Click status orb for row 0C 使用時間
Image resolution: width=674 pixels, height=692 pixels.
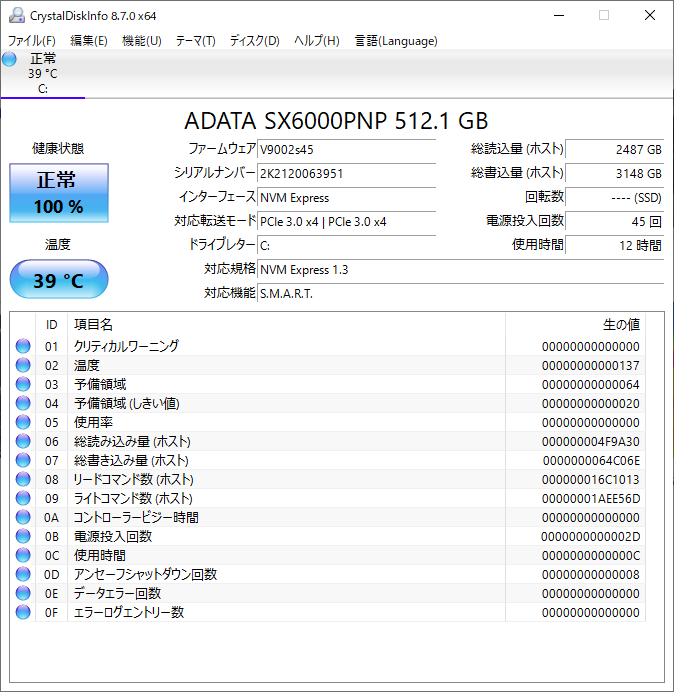pos(23,555)
